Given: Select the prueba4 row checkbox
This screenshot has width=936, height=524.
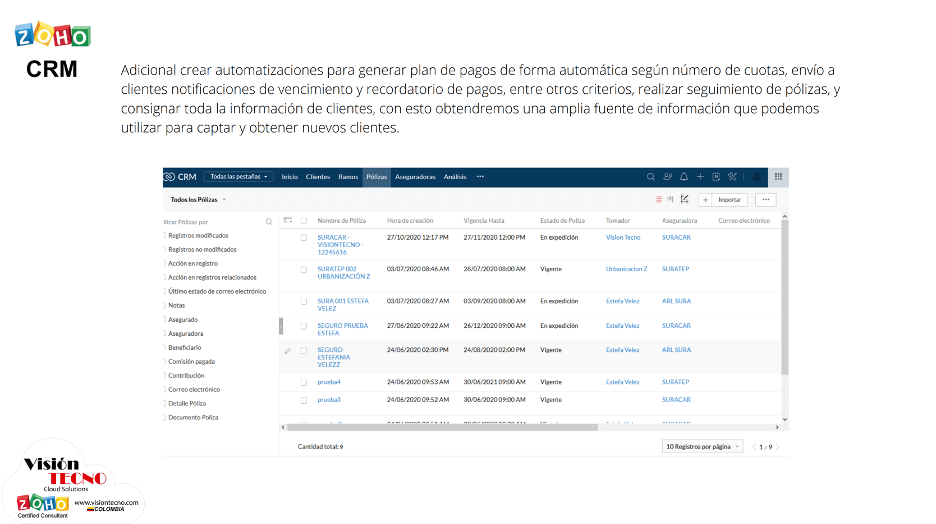Looking at the screenshot, I should (304, 383).
